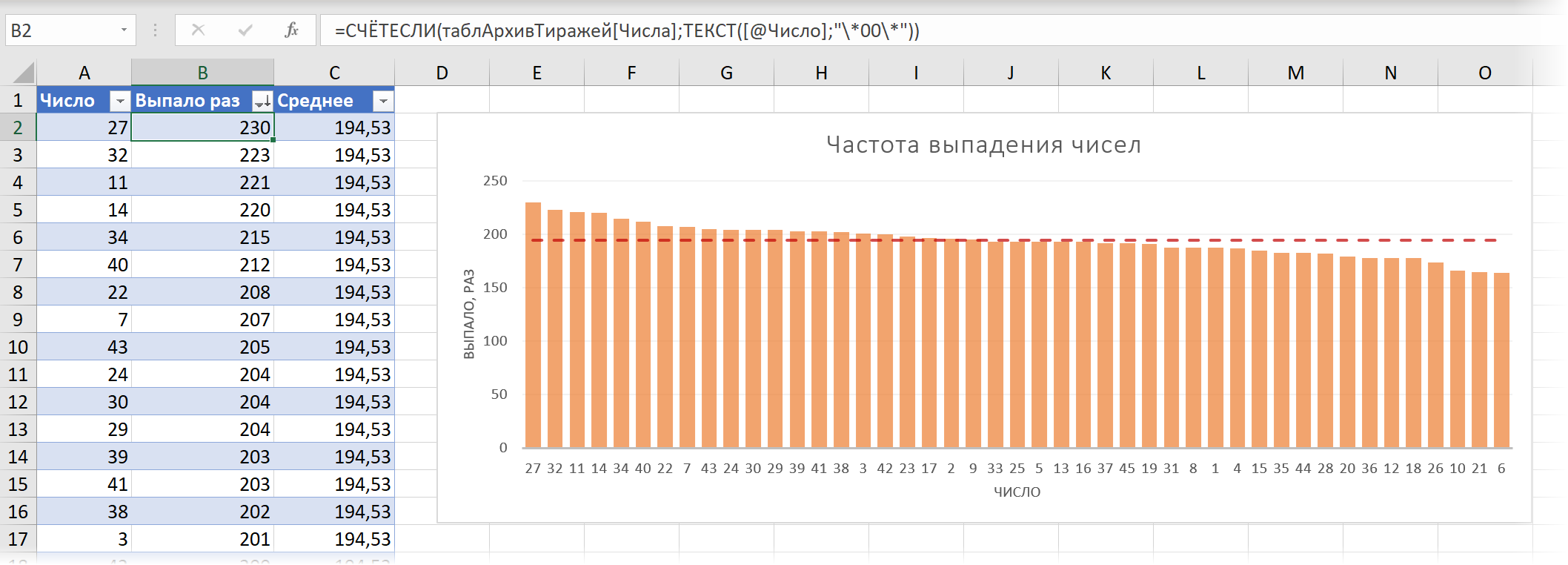Open the Выпало раз sort filter dropdown

click(262, 101)
